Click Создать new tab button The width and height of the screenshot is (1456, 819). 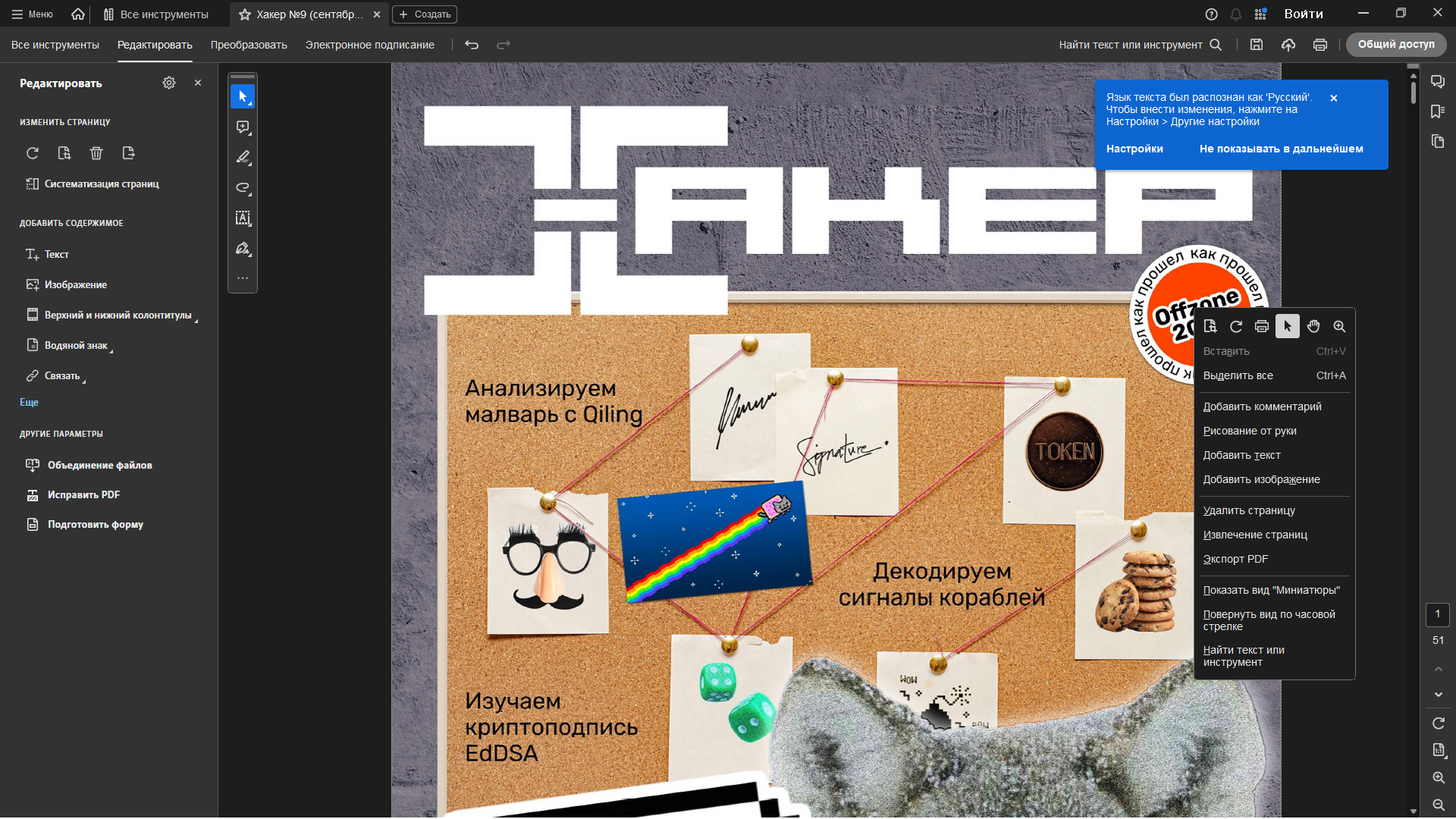coord(425,14)
